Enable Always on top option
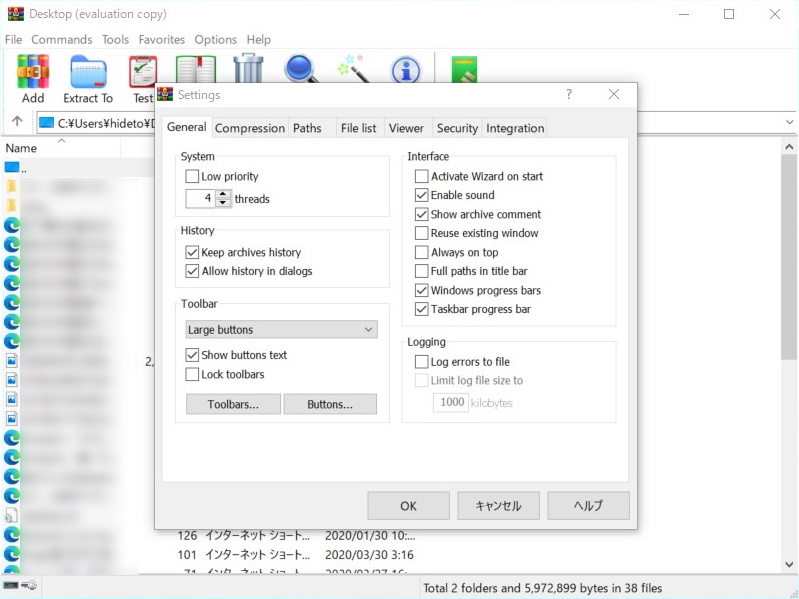This screenshot has height=599, width=799. pyautogui.click(x=421, y=252)
